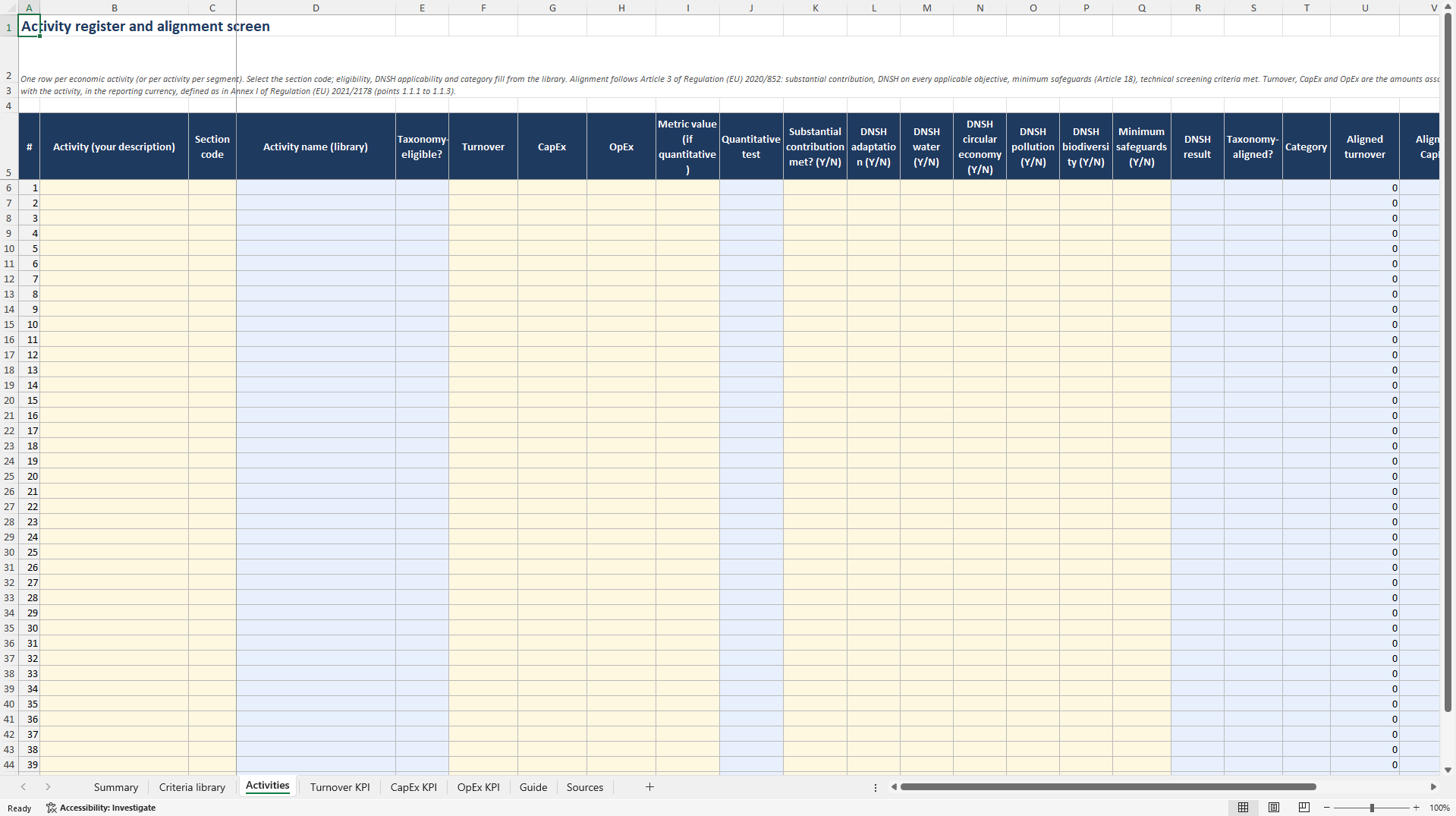
Task: Open the Turnover KPI sheet tab
Action: coord(340,787)
